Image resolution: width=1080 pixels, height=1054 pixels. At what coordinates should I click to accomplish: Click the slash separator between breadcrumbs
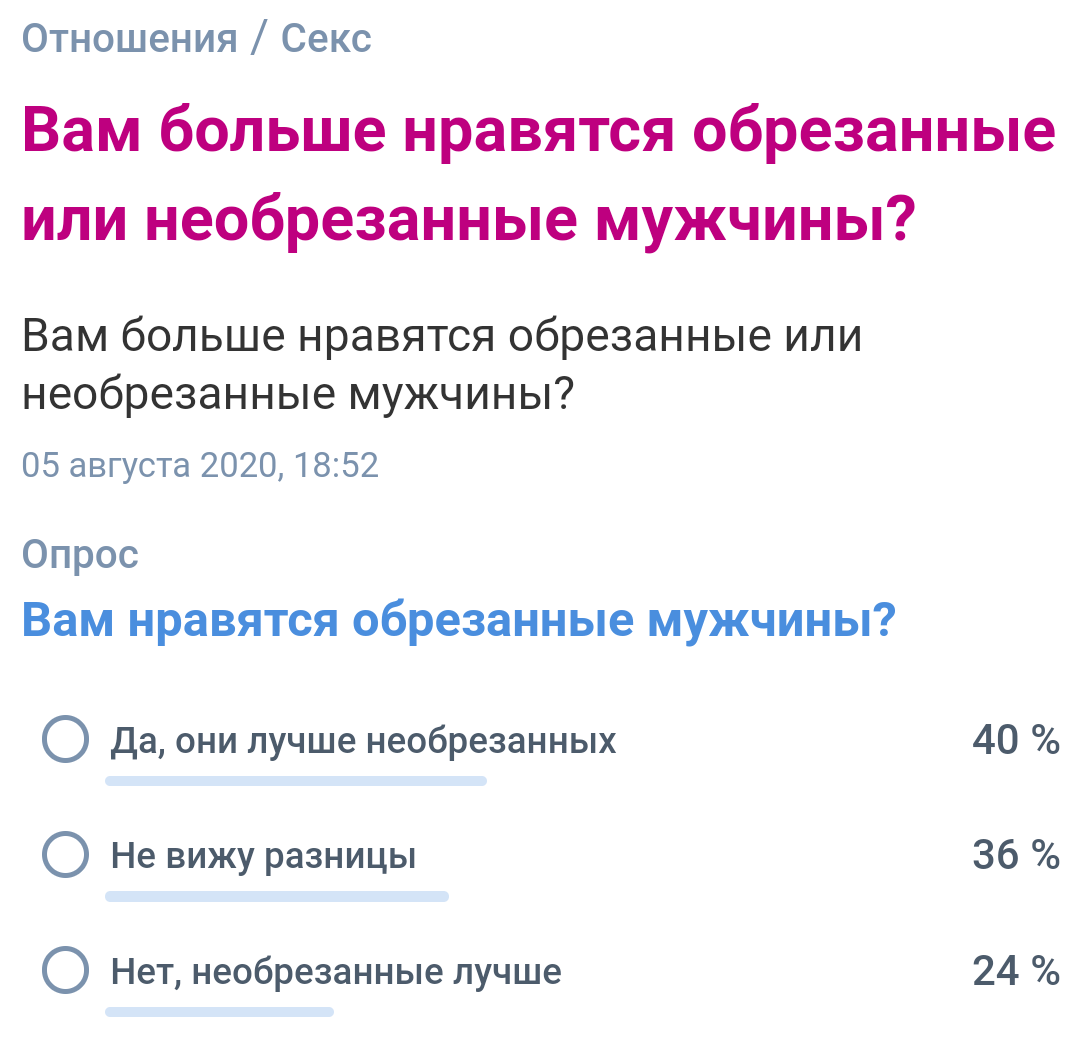[258, 38]
